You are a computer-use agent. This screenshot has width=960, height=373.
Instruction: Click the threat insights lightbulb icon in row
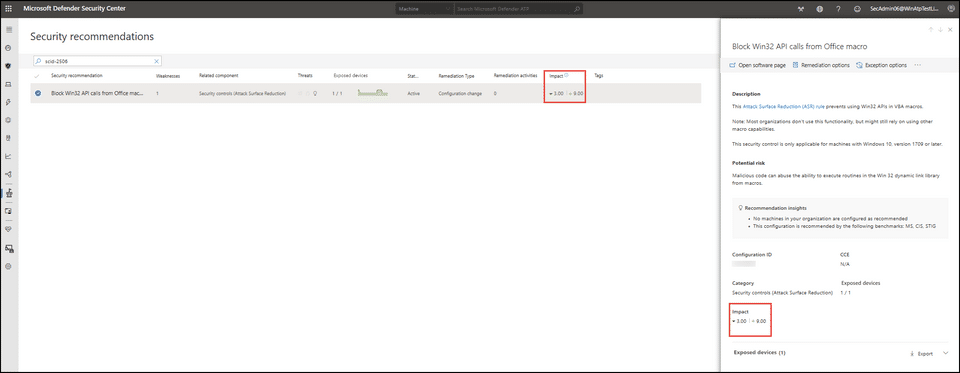[x=315, y=94]
